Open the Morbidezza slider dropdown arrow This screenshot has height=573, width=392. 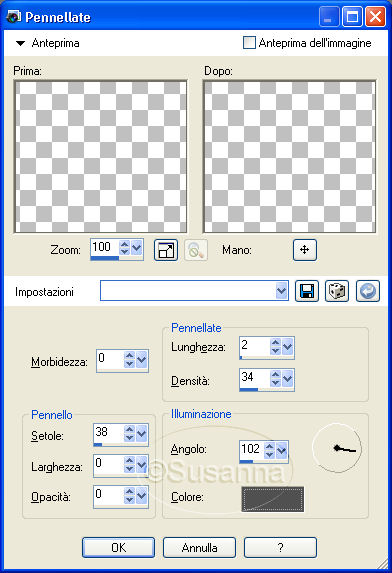[x=142, y=360]
